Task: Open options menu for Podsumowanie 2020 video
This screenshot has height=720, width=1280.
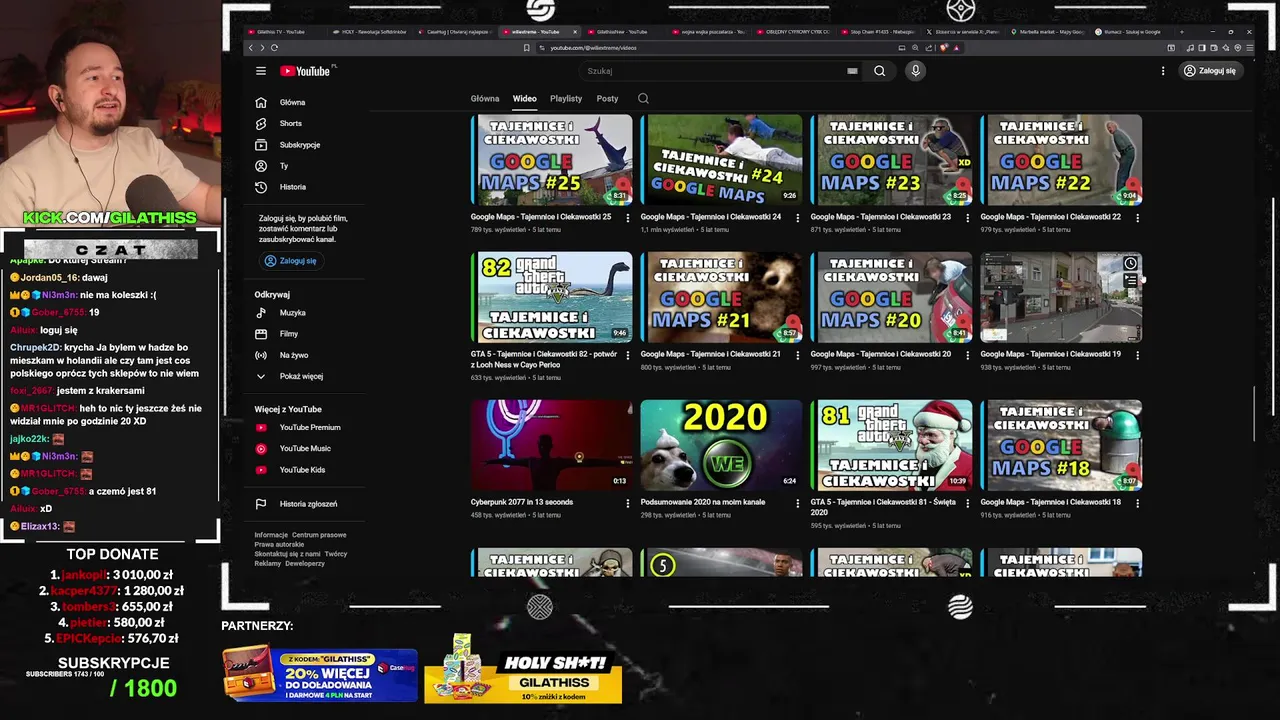Action: [797, 503]
